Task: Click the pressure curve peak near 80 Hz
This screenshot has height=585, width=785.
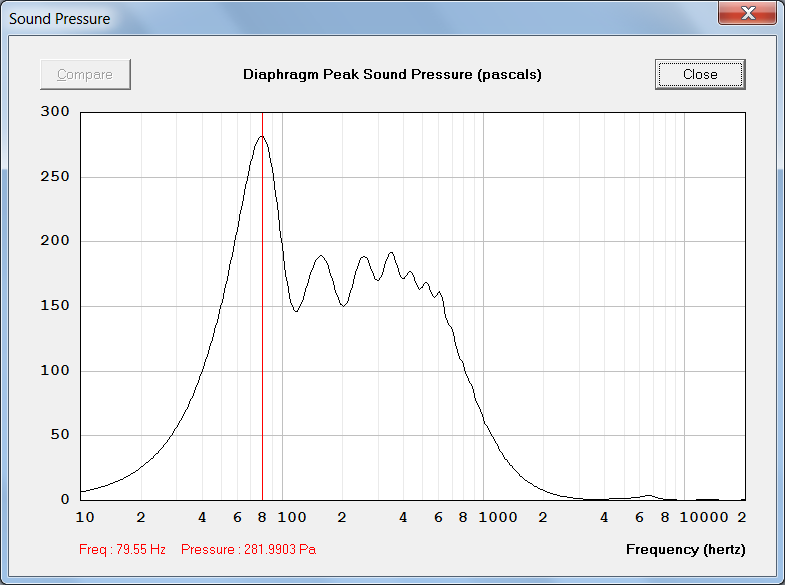Action: [x=262, y=137]
